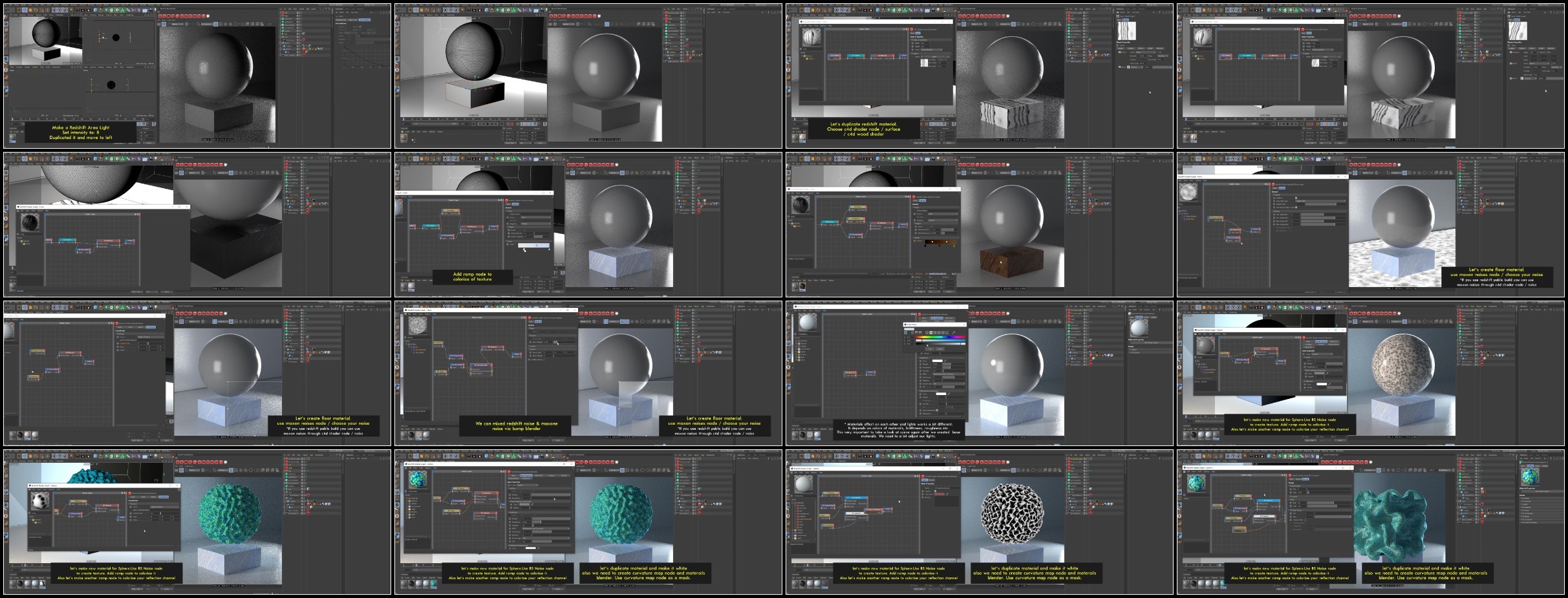Select Spline Pen icon in 'Redshift Area Light' frame

click(x=101, y=10)
